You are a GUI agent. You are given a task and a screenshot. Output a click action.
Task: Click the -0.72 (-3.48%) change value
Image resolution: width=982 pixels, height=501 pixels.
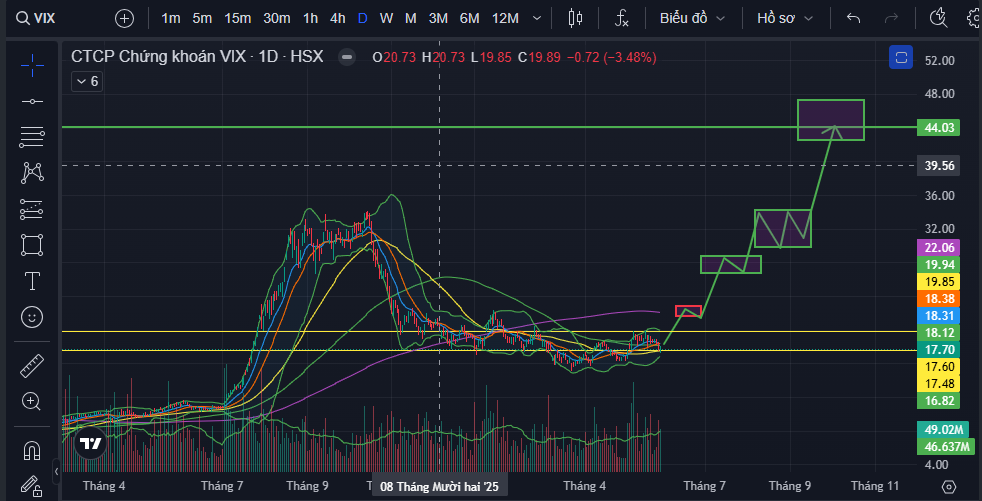611,58
